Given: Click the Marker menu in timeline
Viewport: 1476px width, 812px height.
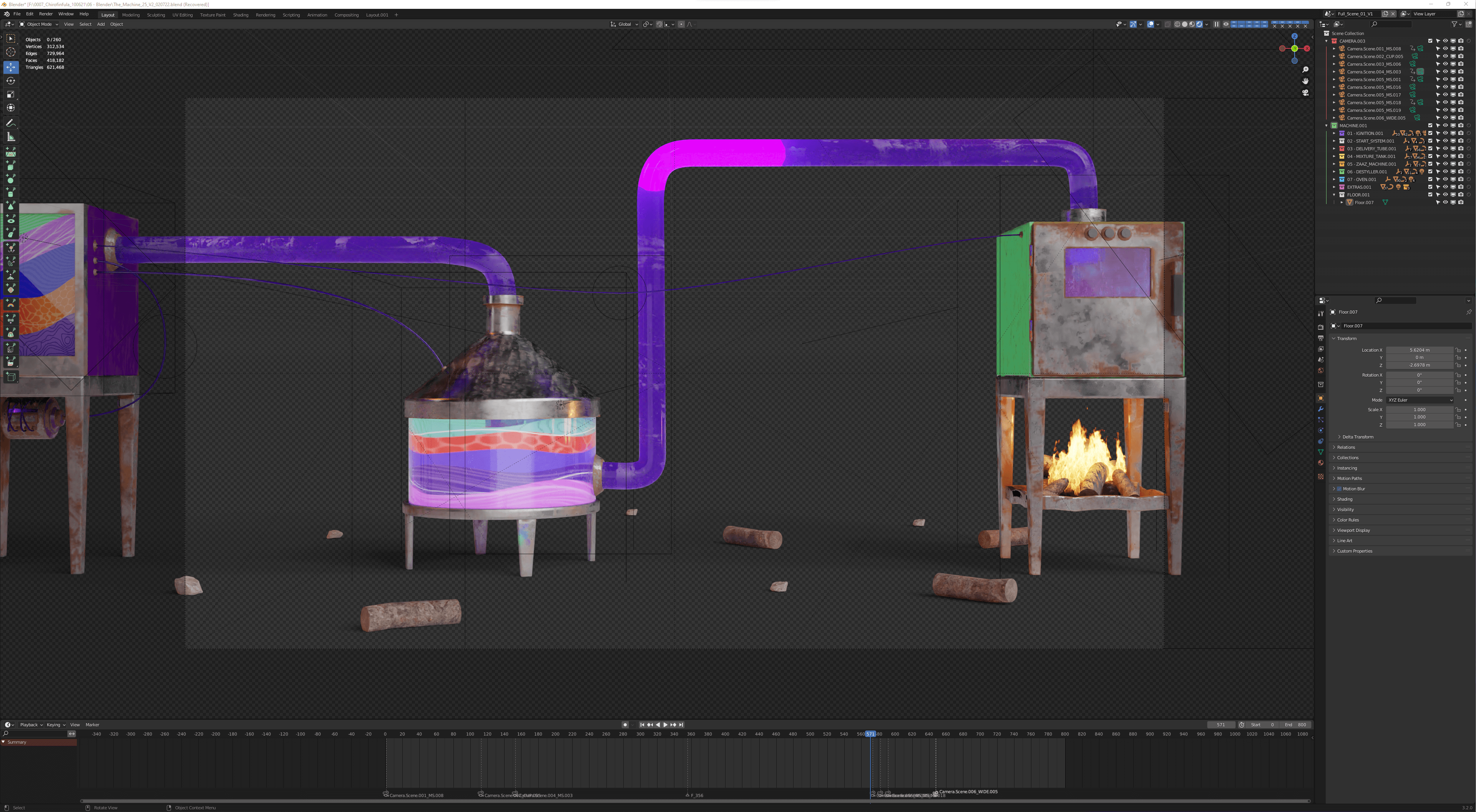Looking at the screenshot, I should pos(92,725).
